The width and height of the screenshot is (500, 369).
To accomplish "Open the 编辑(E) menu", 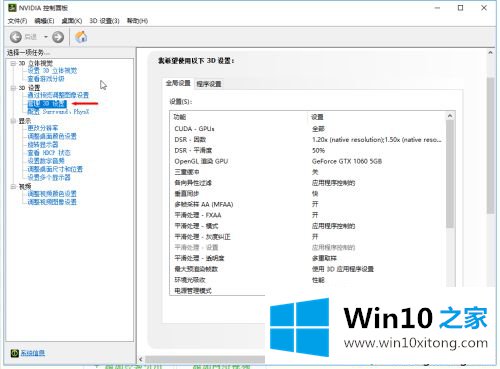I will [44, 21].
